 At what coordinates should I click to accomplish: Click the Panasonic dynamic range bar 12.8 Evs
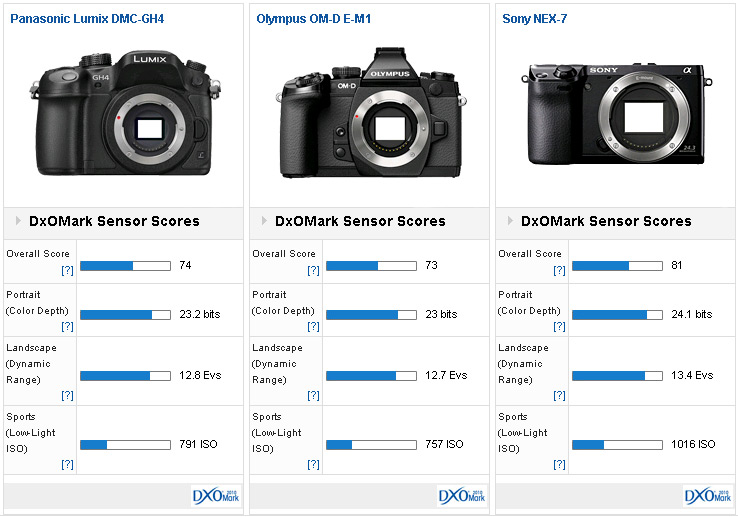tap(125, 376)
